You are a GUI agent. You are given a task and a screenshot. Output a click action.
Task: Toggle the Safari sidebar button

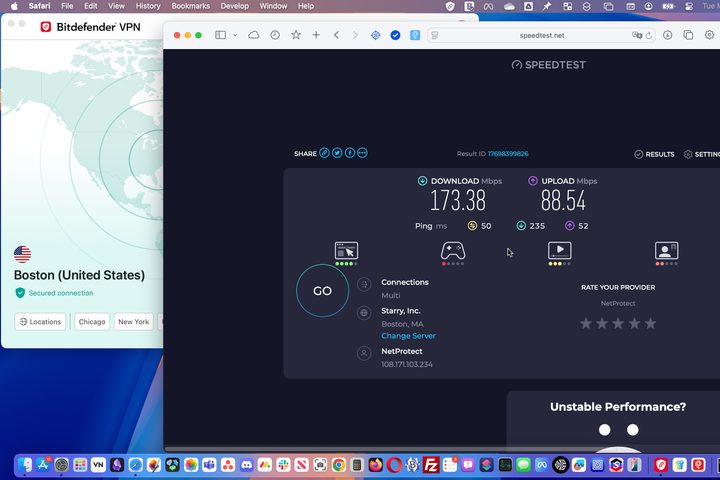tap(220, 35)
